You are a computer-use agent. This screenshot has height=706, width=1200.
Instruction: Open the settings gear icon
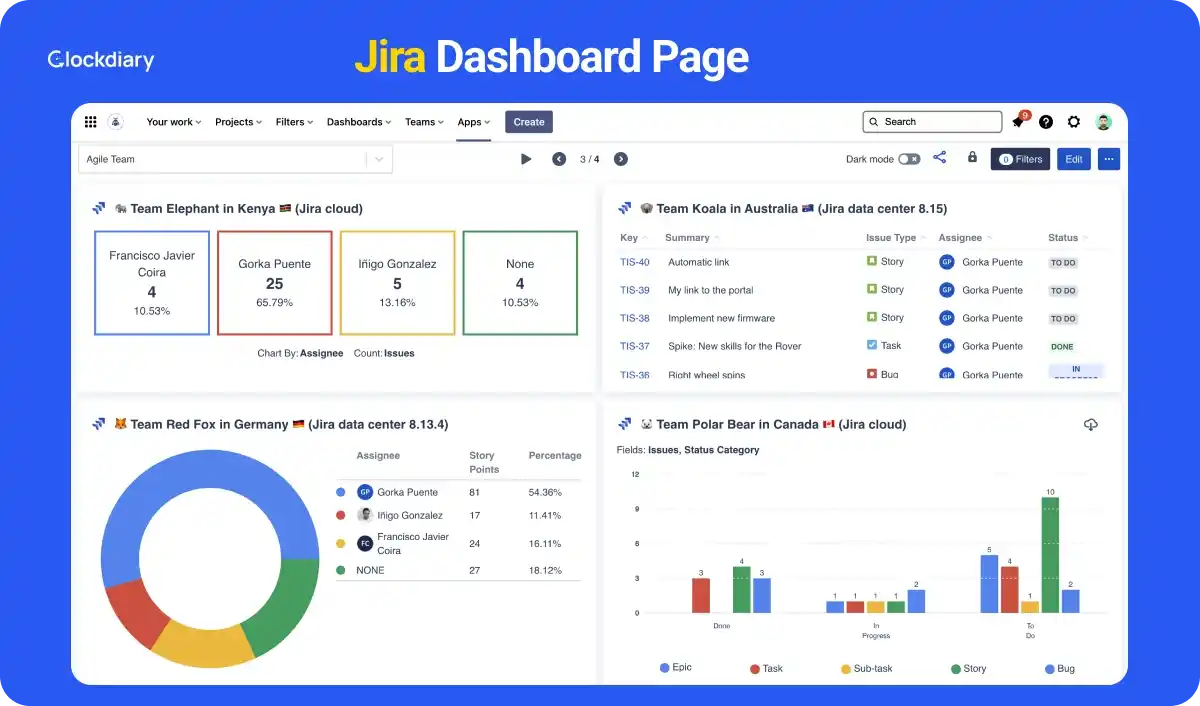pyautogui.click(x=1074, y=122)
